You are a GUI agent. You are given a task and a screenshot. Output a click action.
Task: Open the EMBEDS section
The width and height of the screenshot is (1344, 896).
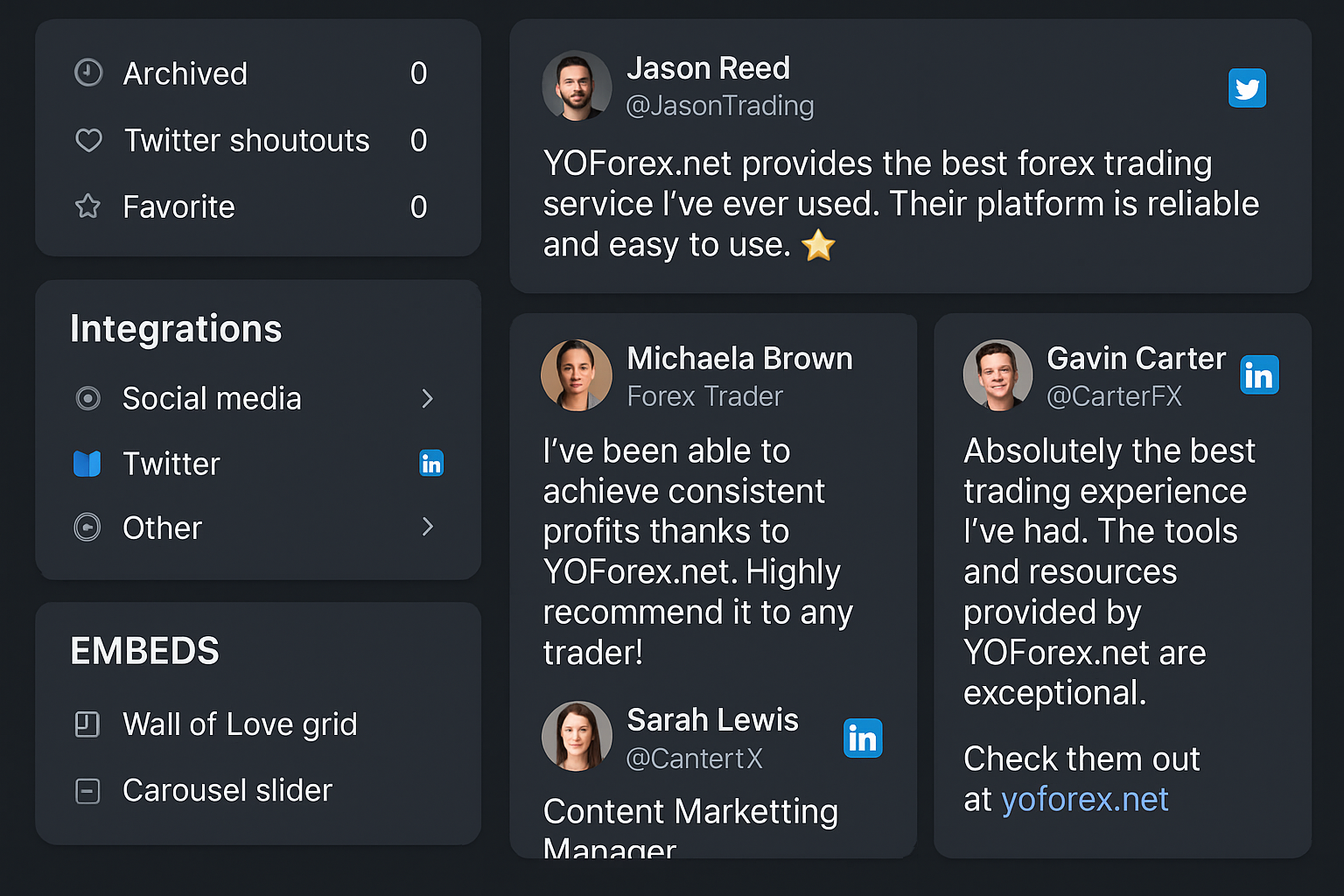click(x=144, y=650)
